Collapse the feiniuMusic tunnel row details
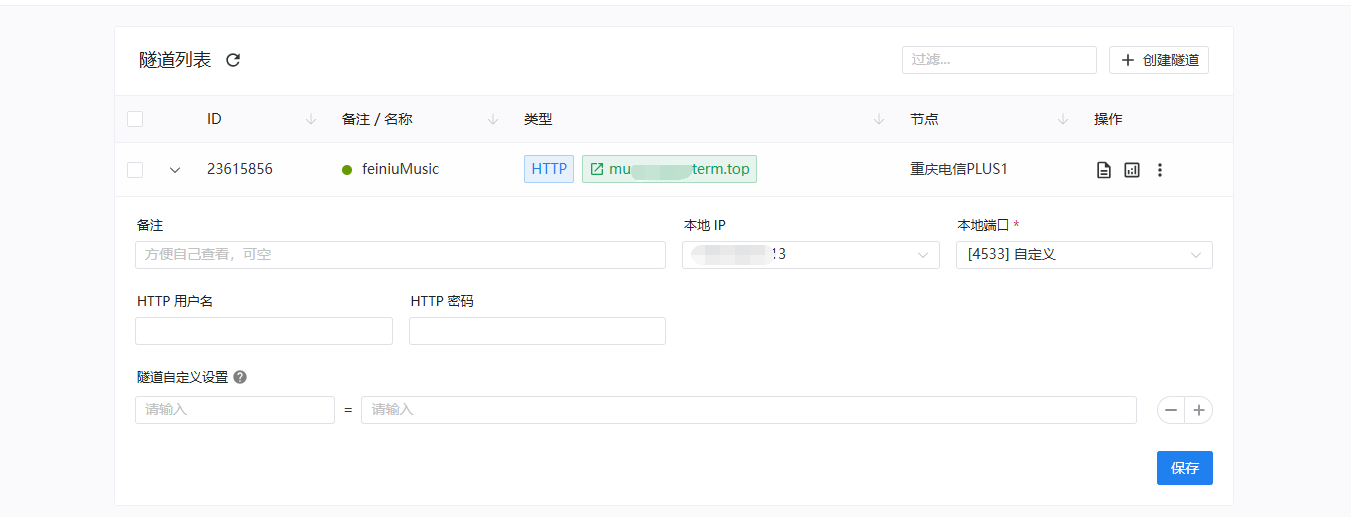1351x517 pixels. pyautogui.click(x=175, y=170)
